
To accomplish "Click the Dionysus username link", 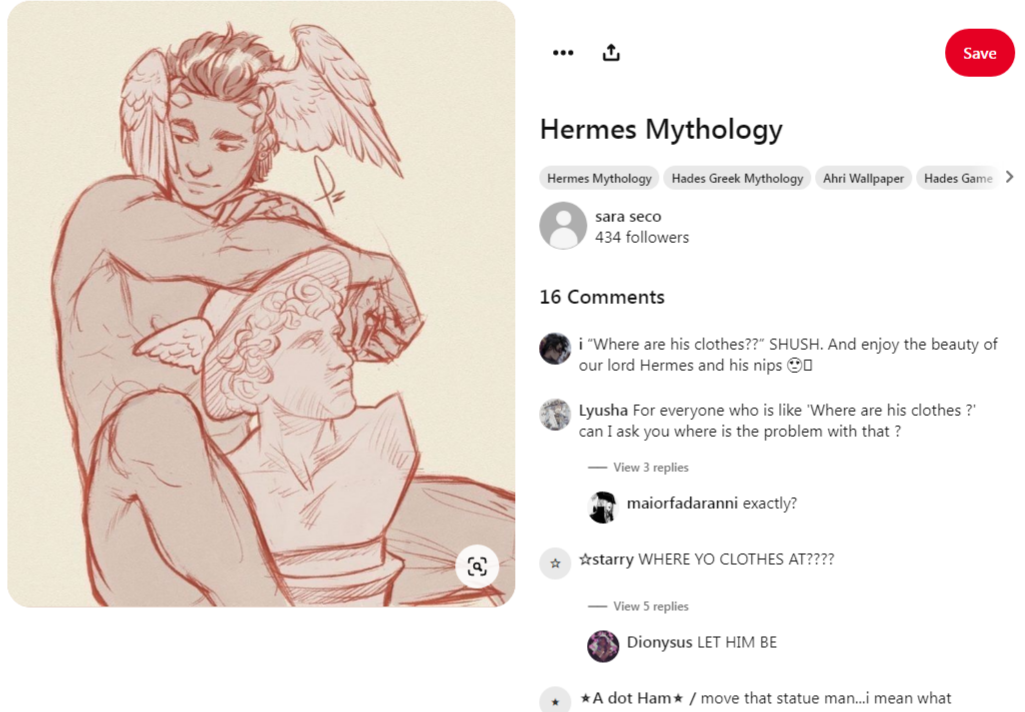I will point(659,643).
